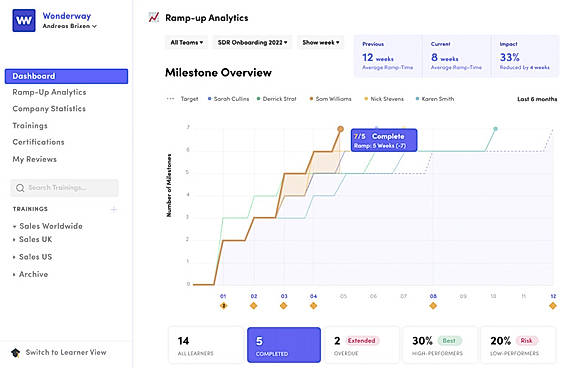Toggle Sarah Cullins series in legend
The width and height of the screenshot is (570, 368).
point(228,99)
